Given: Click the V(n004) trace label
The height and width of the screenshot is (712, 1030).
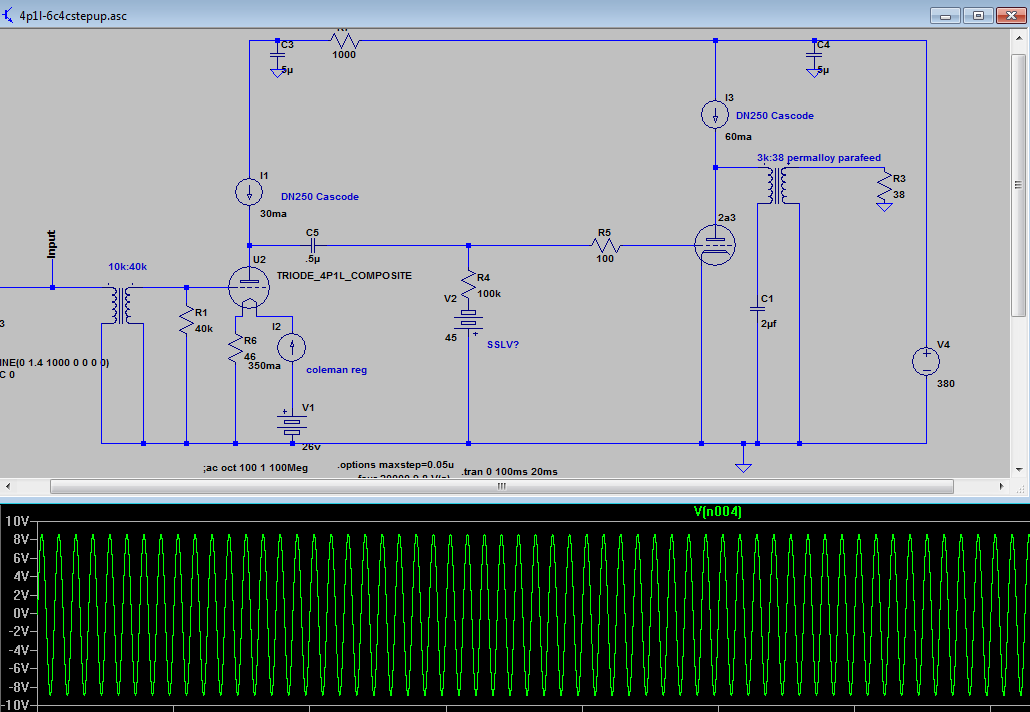Looking at the screenshot, I should [717, 512].
